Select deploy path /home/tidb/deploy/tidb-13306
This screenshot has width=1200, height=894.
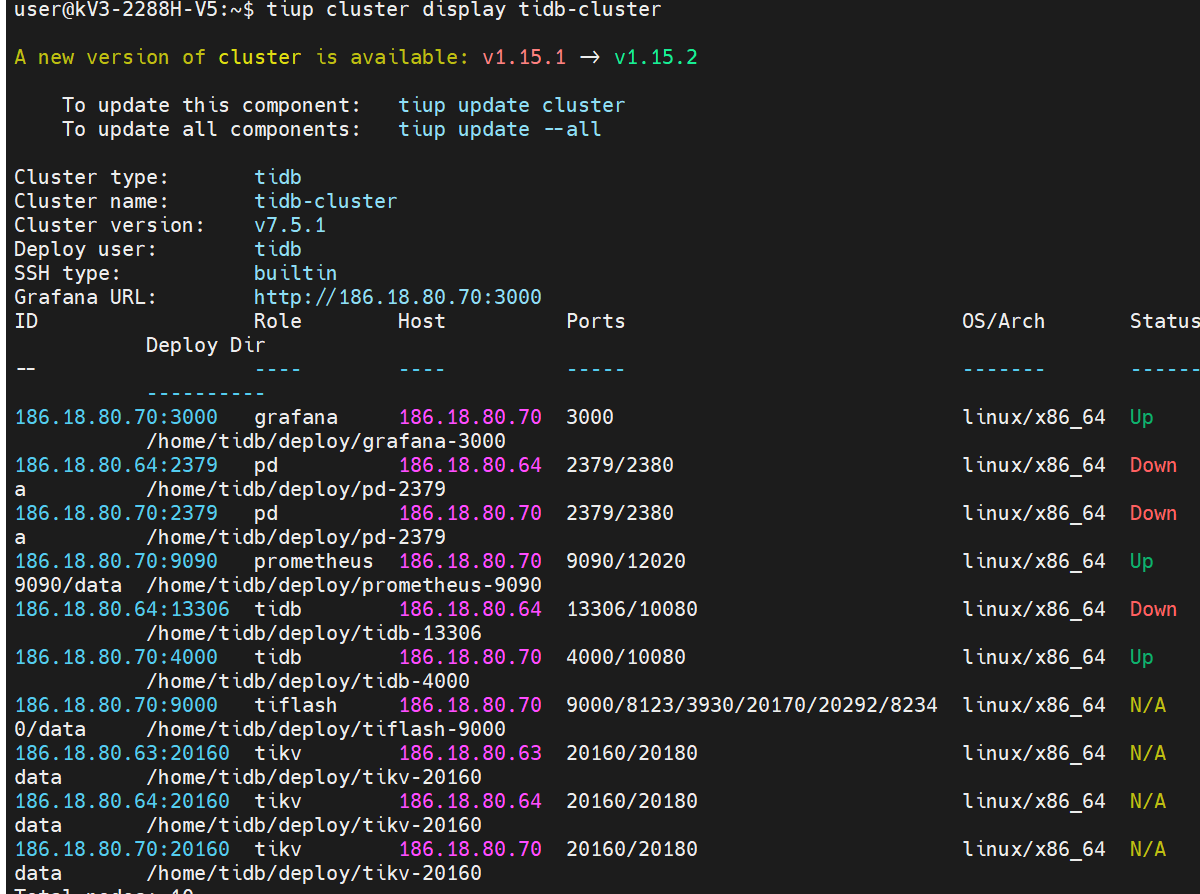(314, 633)
